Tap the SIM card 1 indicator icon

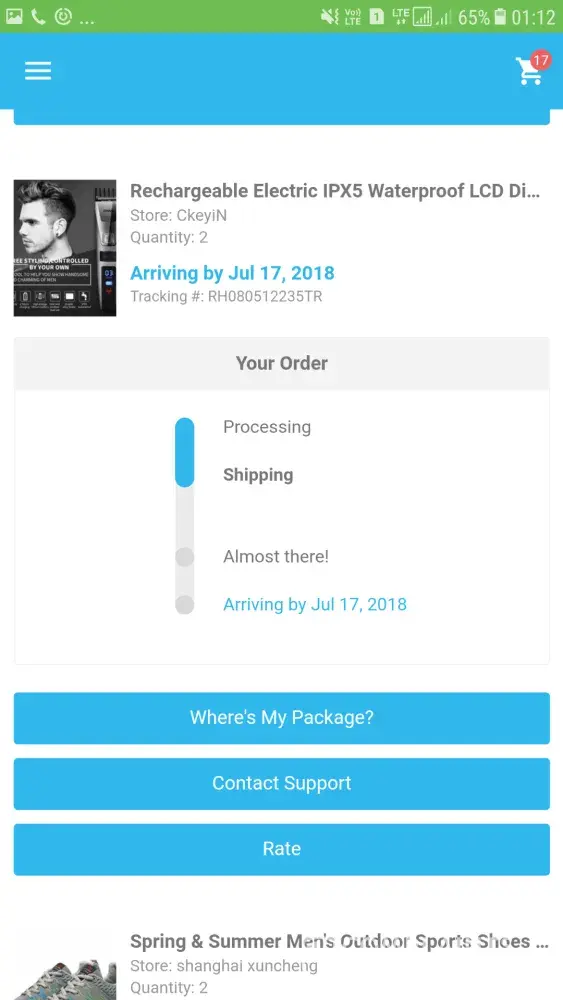pos(377,17)
